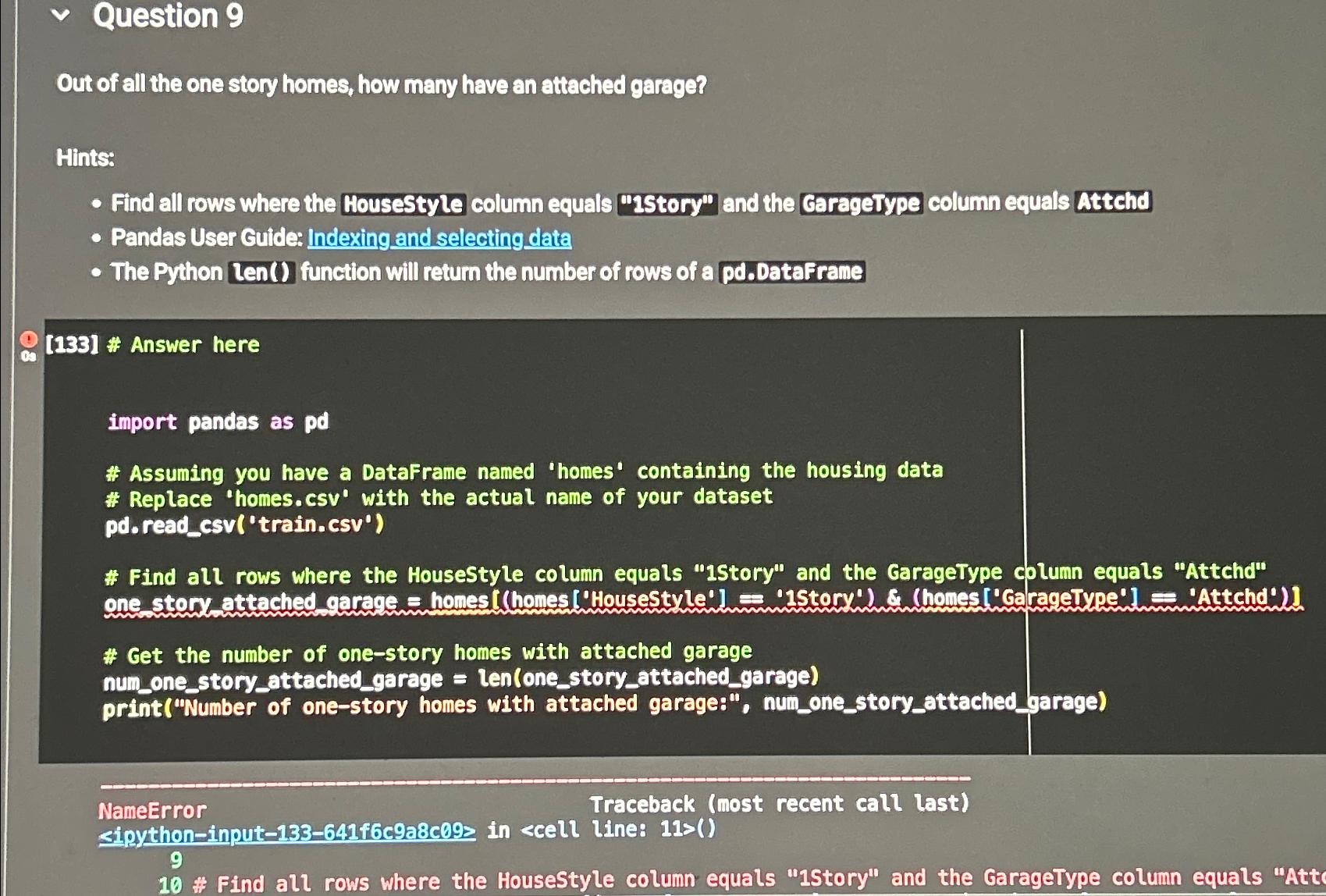Click the red error indicator beside cell [133]
Image resolution: width=1326 pixels, height=896 pixels.
click(28, 340)
